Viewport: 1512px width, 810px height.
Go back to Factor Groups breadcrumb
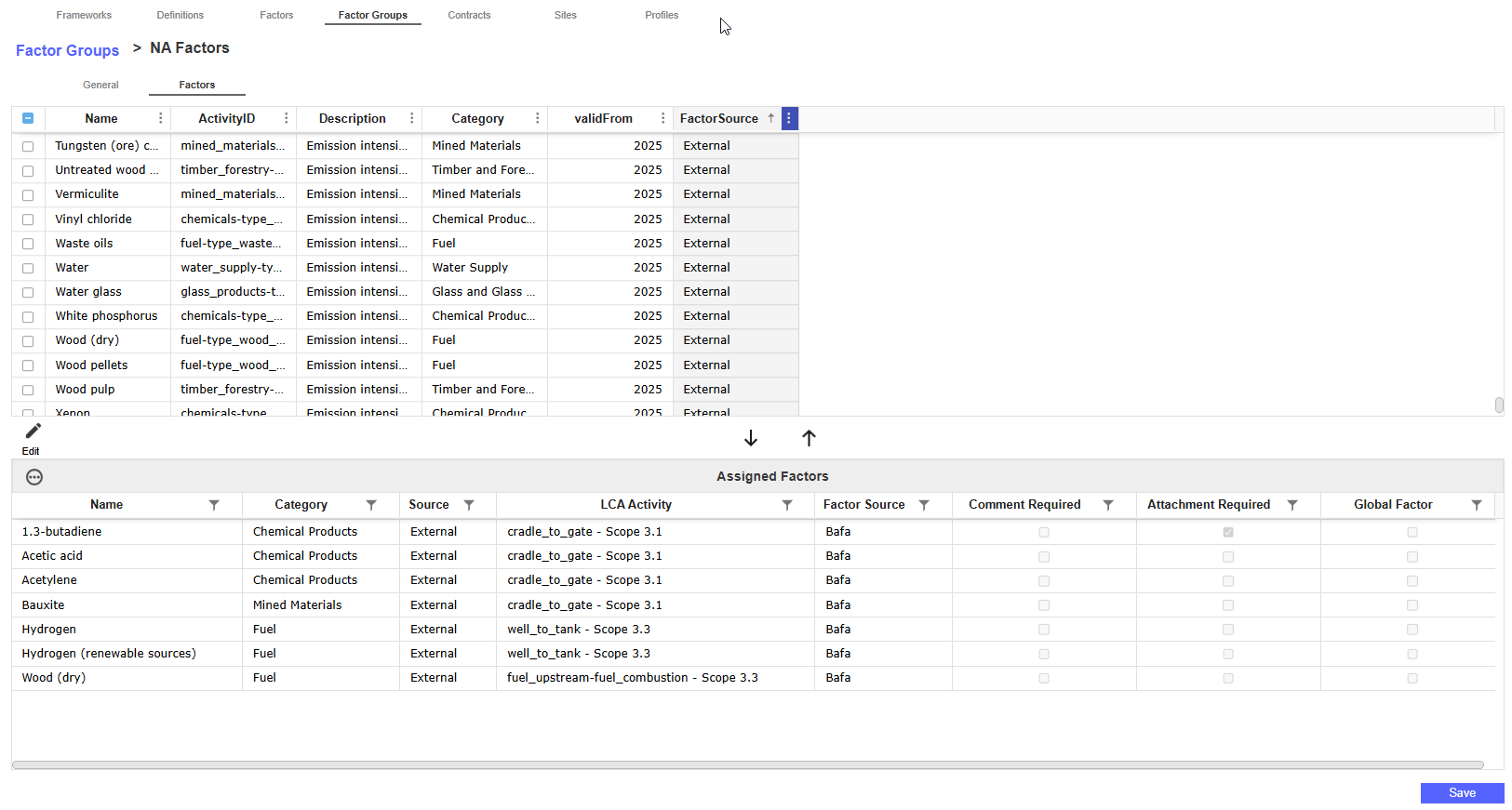tap(67, 50)
